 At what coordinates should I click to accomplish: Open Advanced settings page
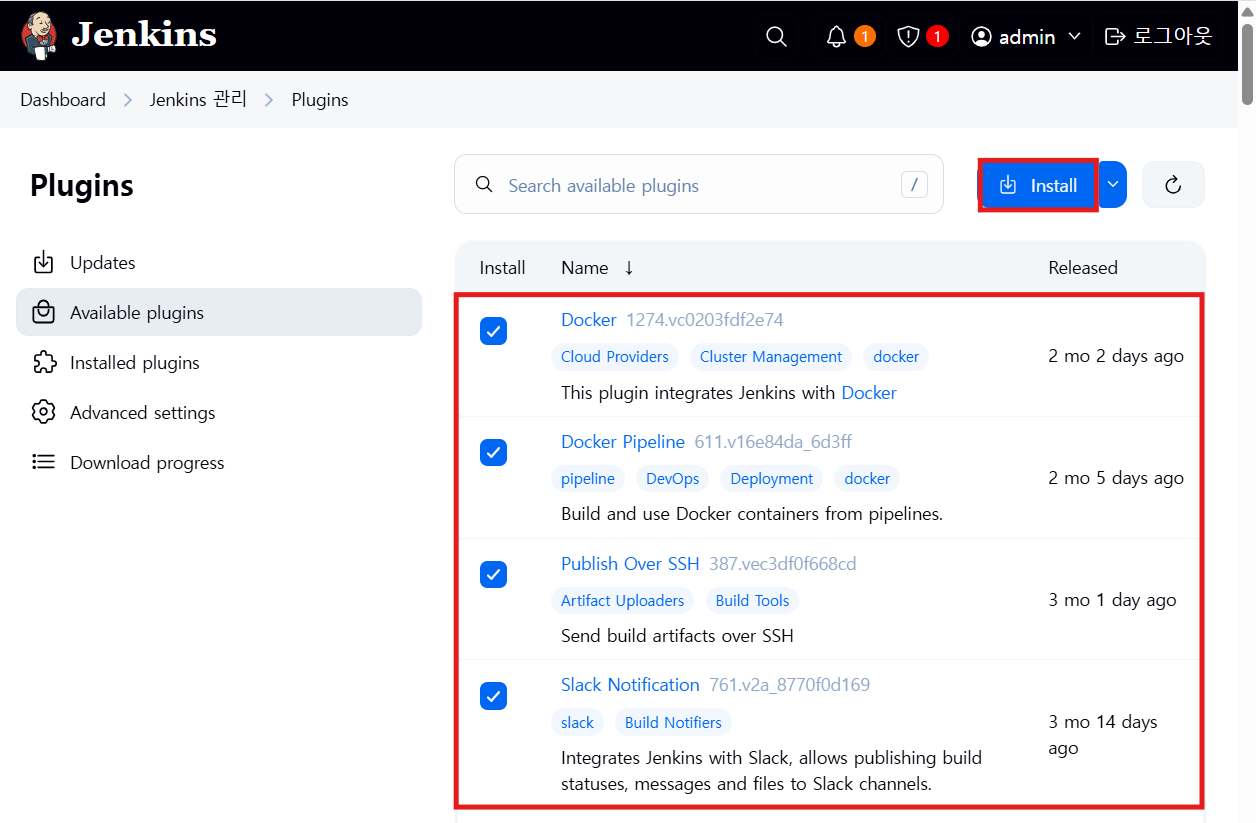coord(219,413)
